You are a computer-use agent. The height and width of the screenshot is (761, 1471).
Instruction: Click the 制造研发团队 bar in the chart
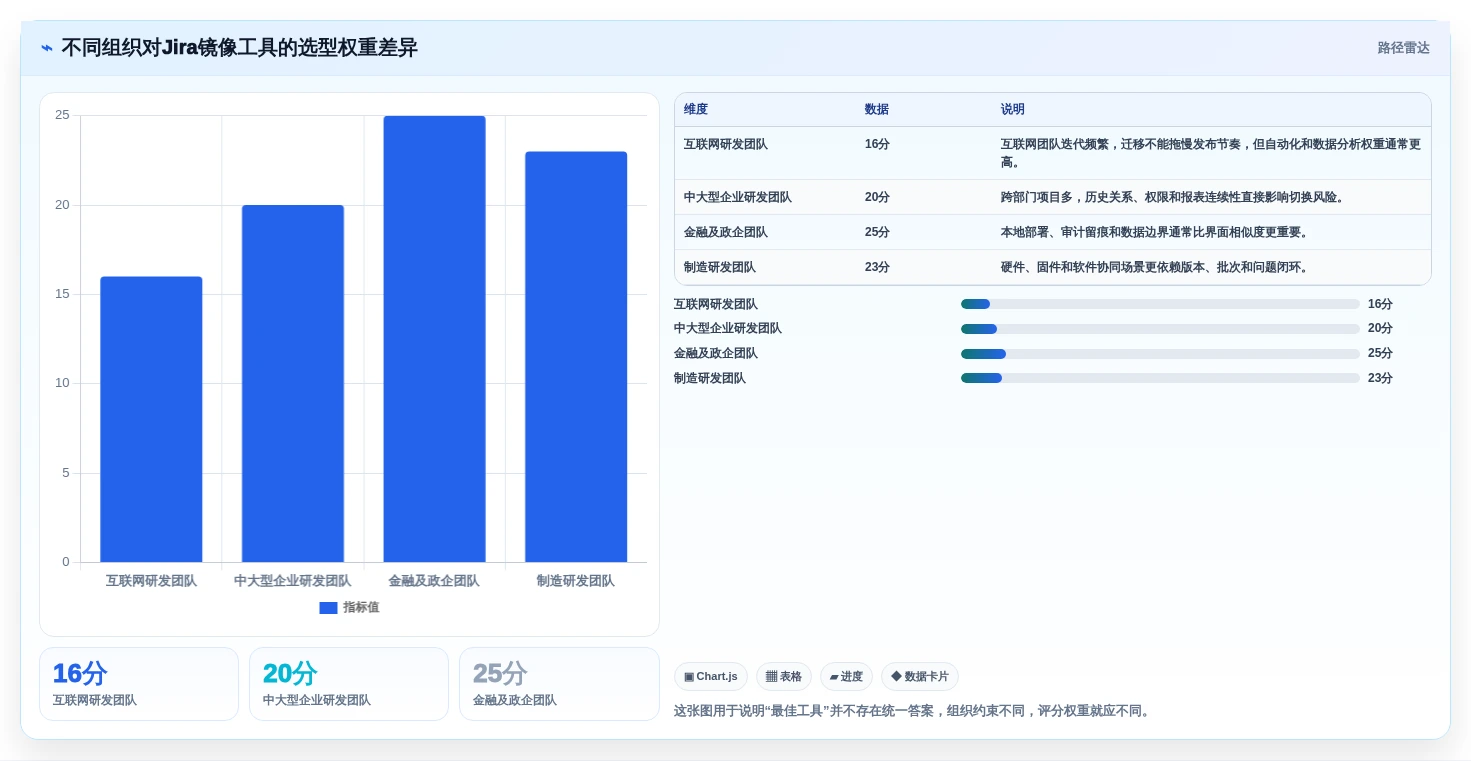coord(576,357)
